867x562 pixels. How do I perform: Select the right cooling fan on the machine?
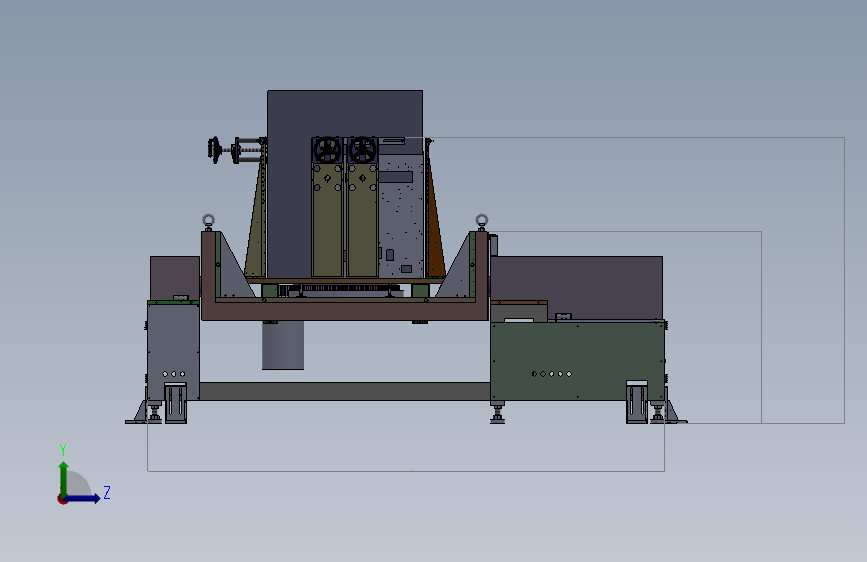pyautogui.click(x=363, y=150)
